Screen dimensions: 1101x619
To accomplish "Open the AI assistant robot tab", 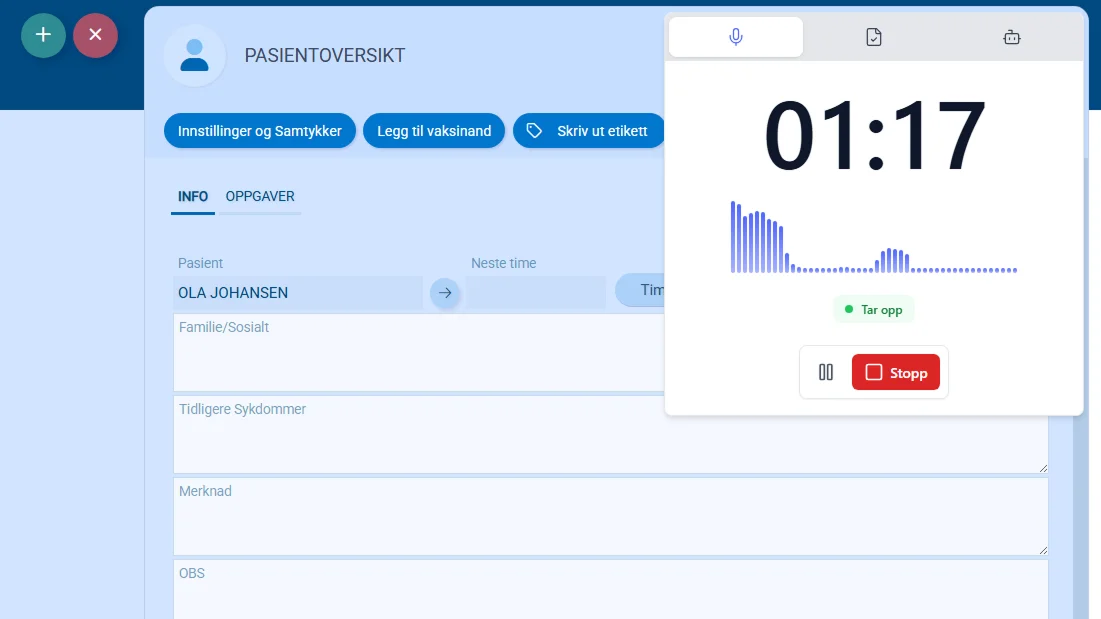I will (x=1011, y=36).
